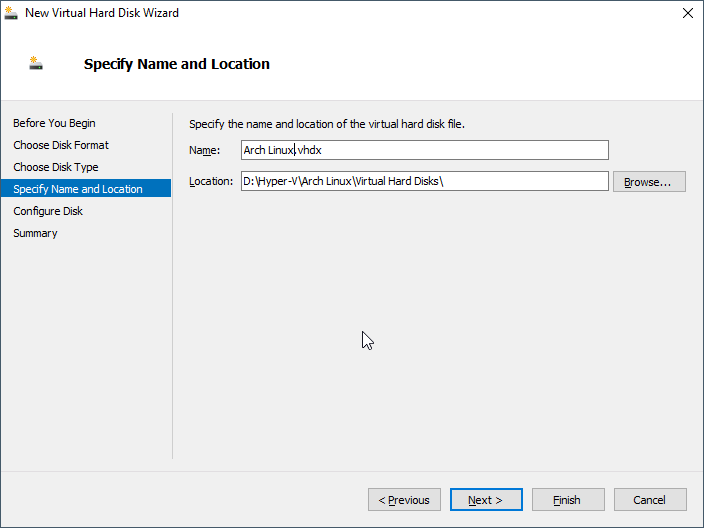Click the bold Specify Name and Location heading

177,64
